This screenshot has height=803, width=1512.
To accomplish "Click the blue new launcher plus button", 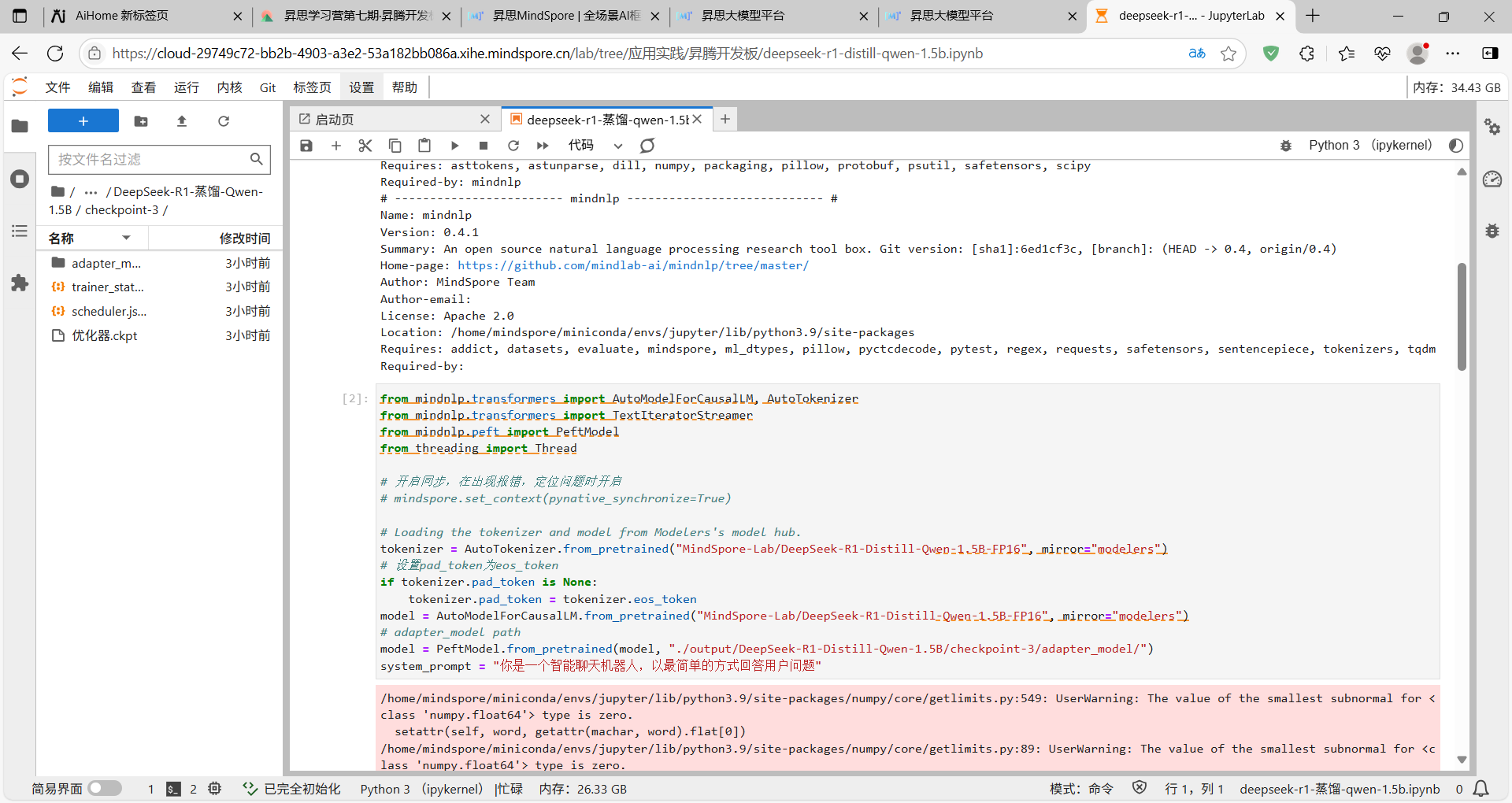I will 83,121.
